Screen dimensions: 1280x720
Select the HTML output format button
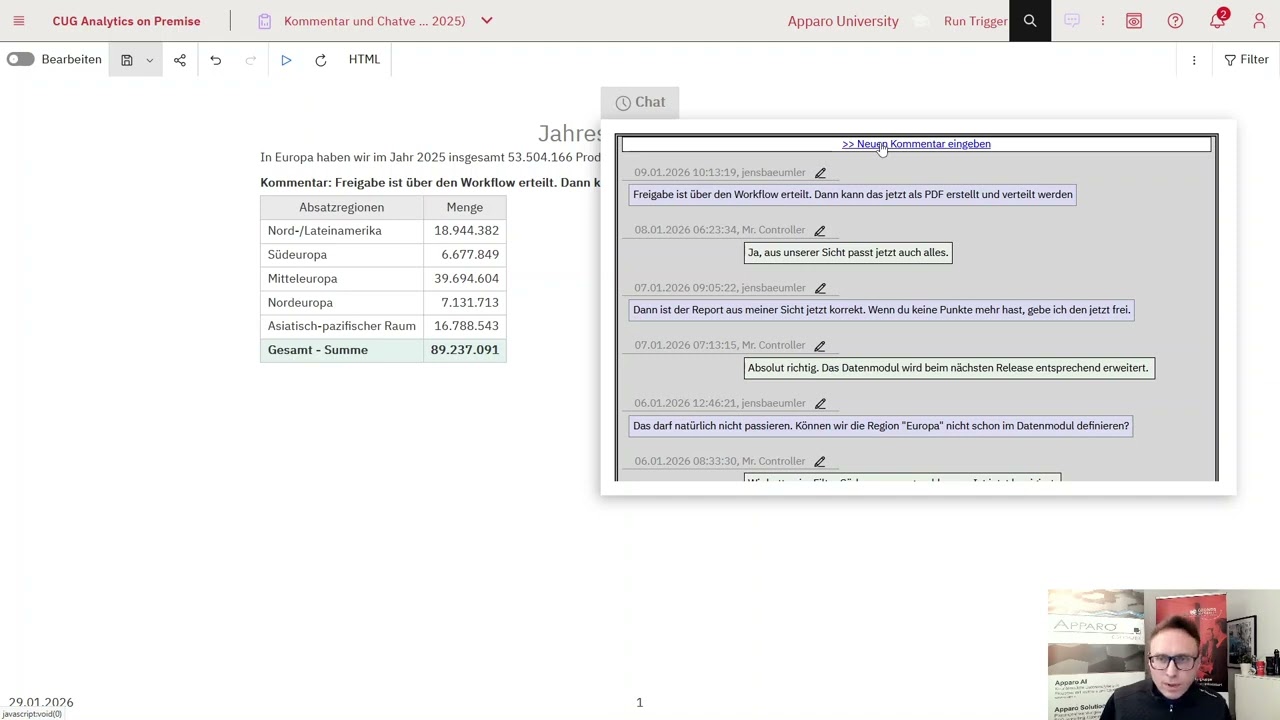(364, 60)
